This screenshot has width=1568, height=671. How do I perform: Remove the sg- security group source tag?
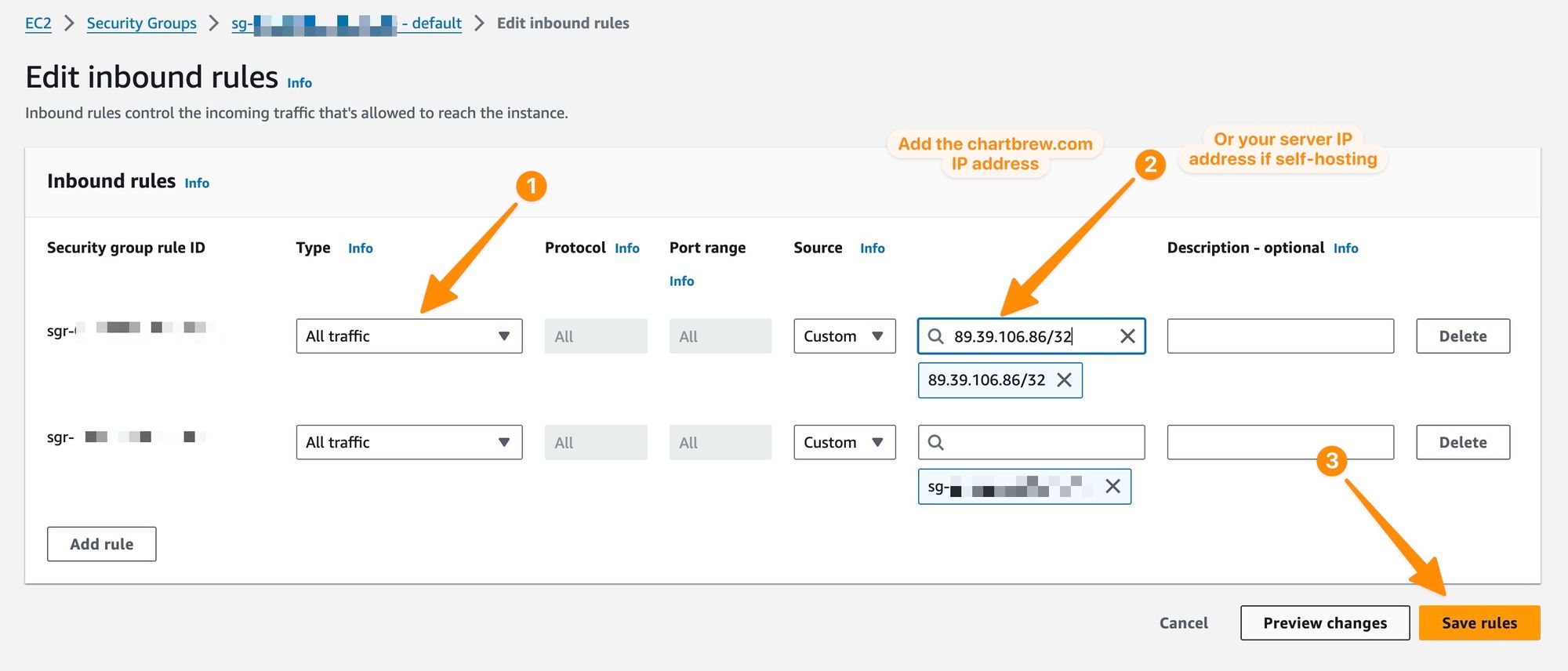tap(1113, 486)
